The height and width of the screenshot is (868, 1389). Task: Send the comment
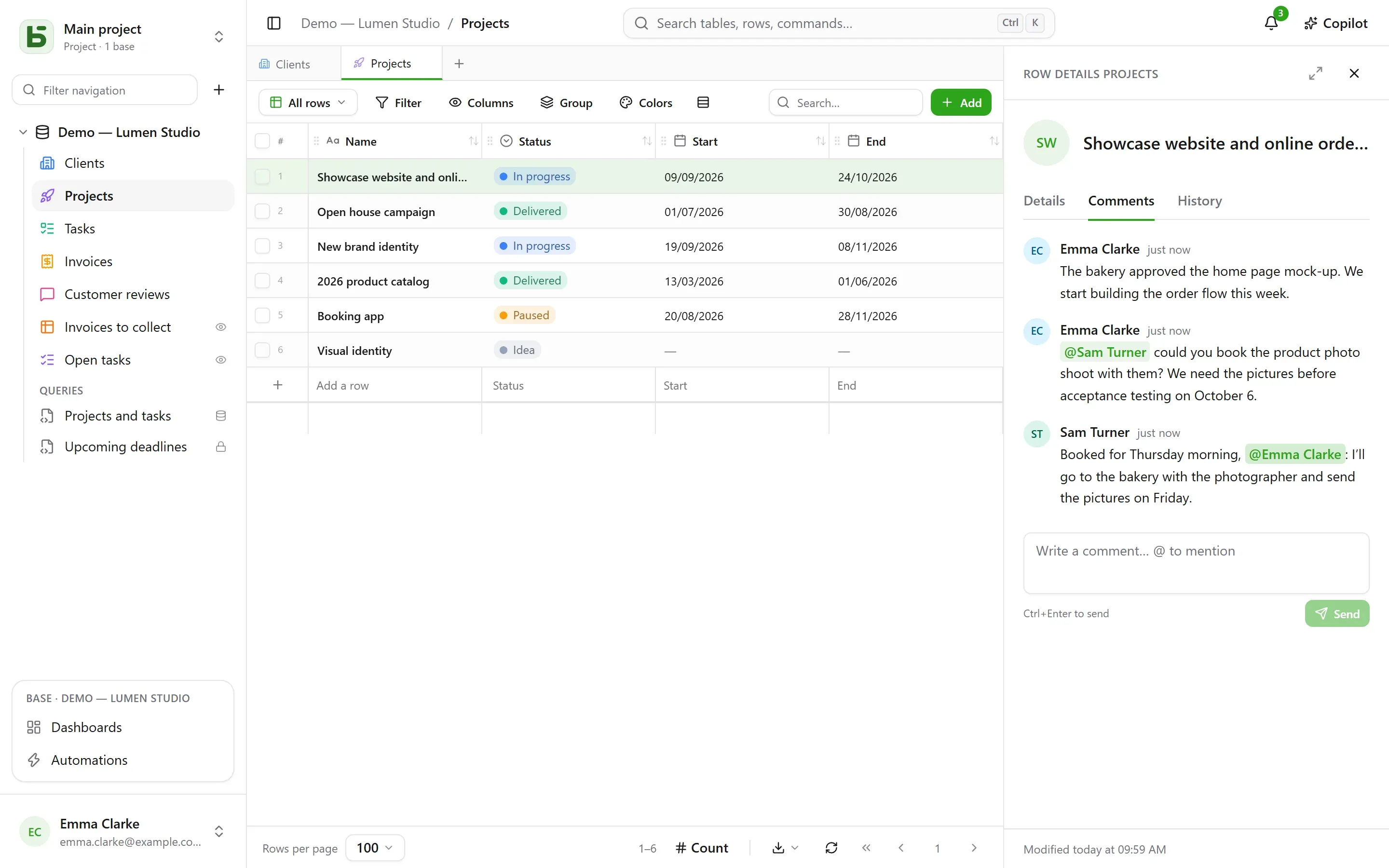click(1337, 614)
